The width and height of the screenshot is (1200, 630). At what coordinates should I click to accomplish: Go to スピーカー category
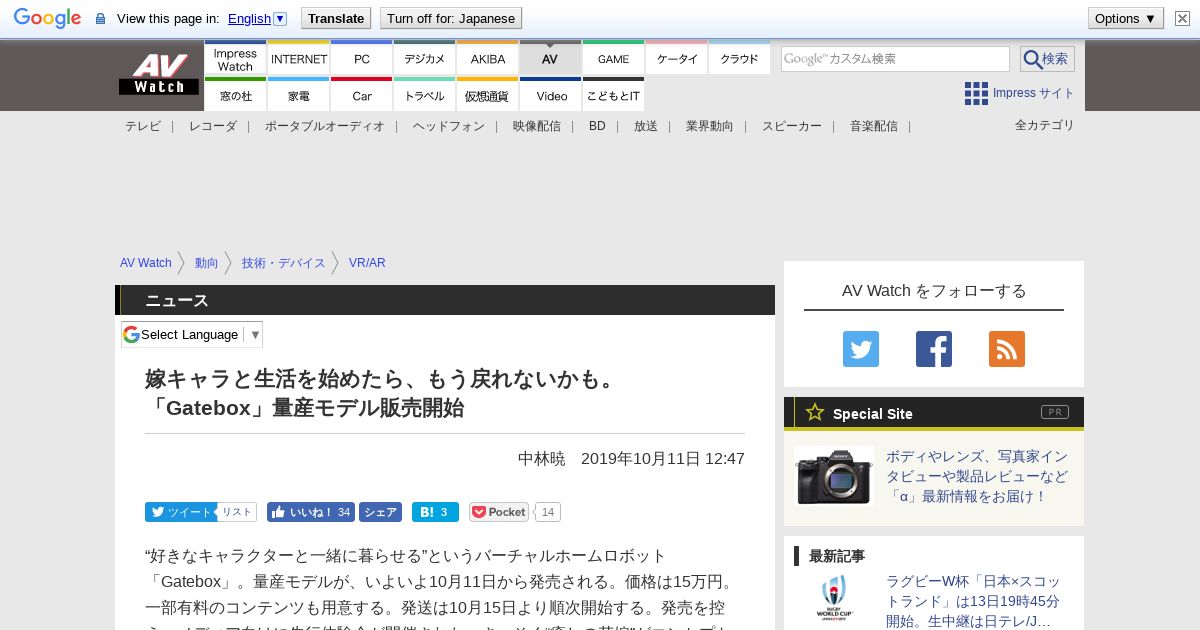point(792,126)
